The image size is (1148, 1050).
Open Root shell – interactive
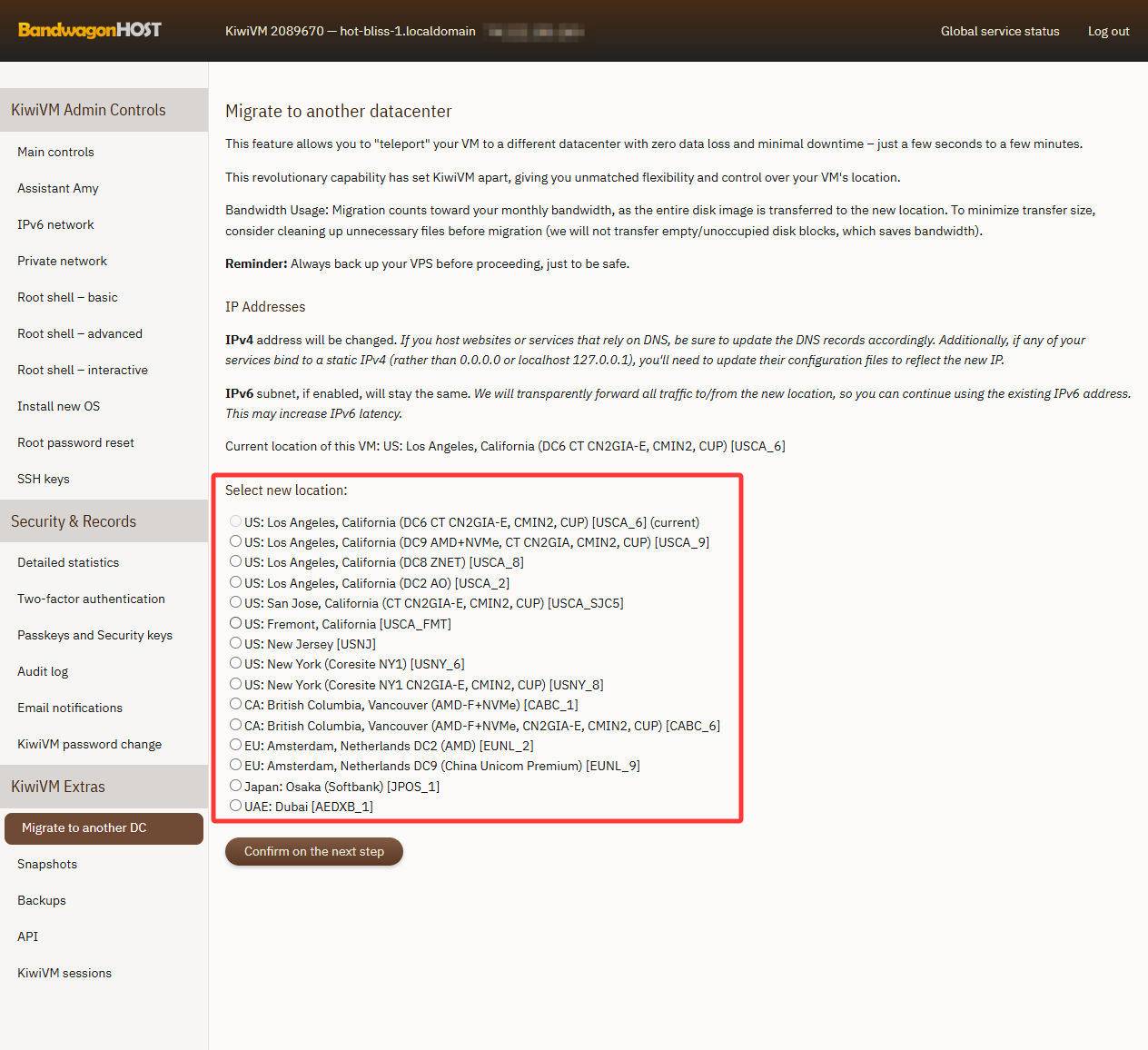[x=83, y=370]
